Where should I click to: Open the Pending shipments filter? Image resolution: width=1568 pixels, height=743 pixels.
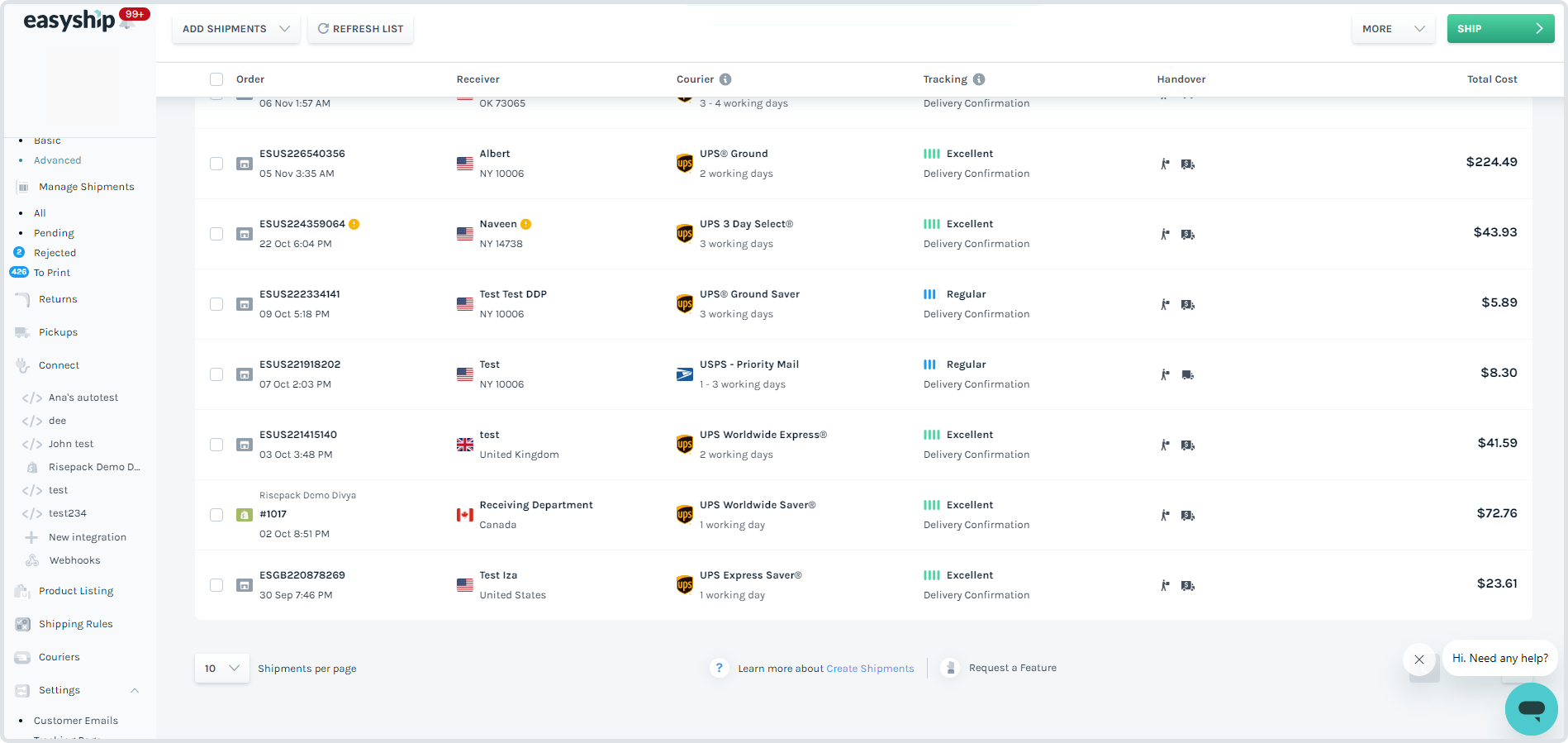pyautogui.click(x=54, y=233)
